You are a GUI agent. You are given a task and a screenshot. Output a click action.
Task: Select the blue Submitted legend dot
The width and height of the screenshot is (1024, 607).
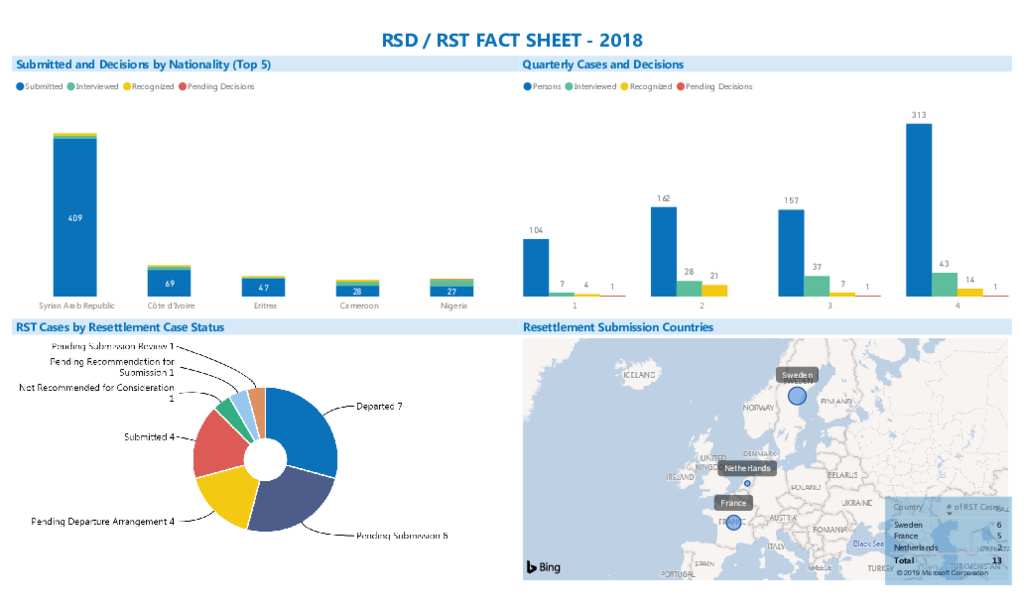point(20,86)
